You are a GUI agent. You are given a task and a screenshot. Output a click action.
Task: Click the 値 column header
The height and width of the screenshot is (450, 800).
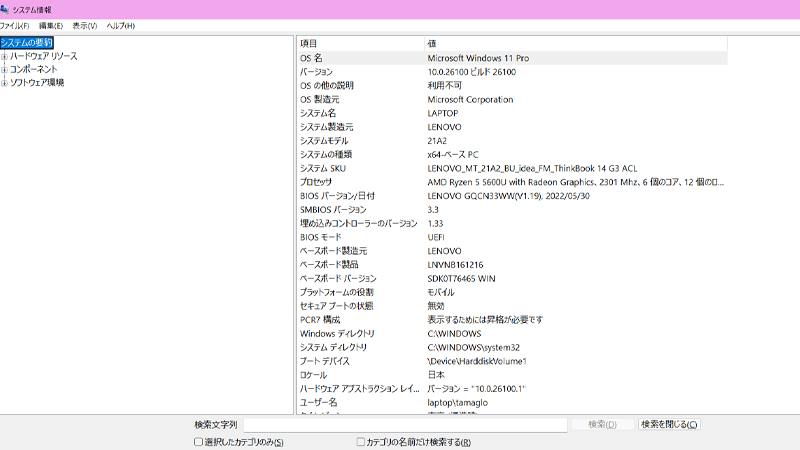[x=576, y=43]
